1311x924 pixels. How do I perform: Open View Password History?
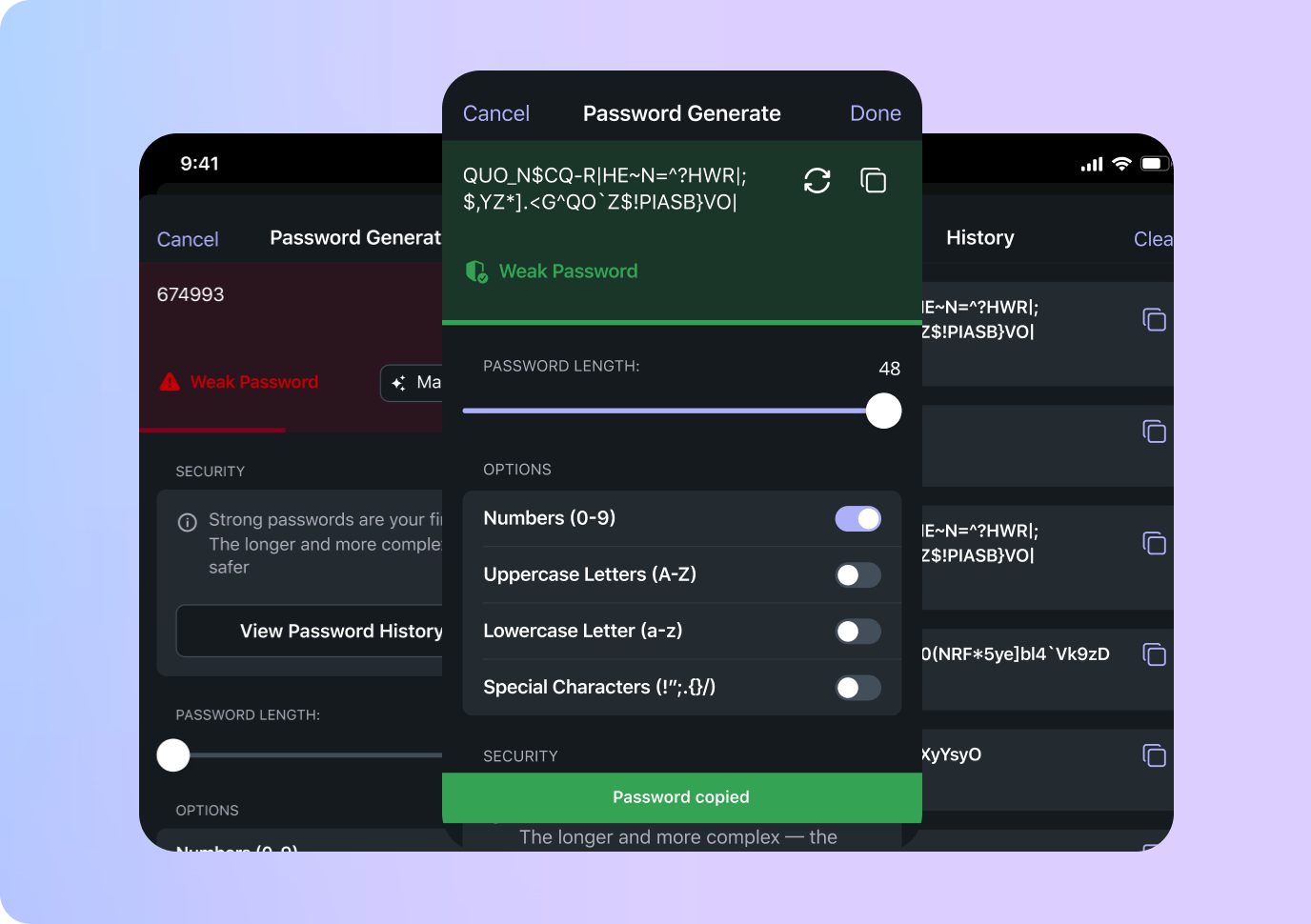pos(324,631)
